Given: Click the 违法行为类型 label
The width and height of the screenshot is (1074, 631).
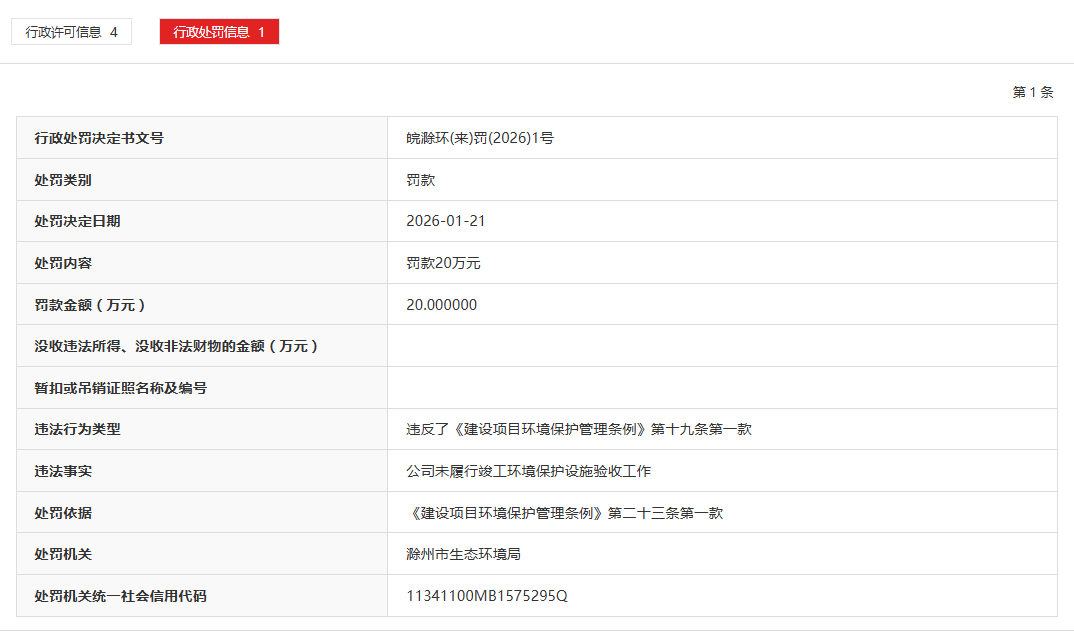Looking at the screenshot, I should (77, 430).
